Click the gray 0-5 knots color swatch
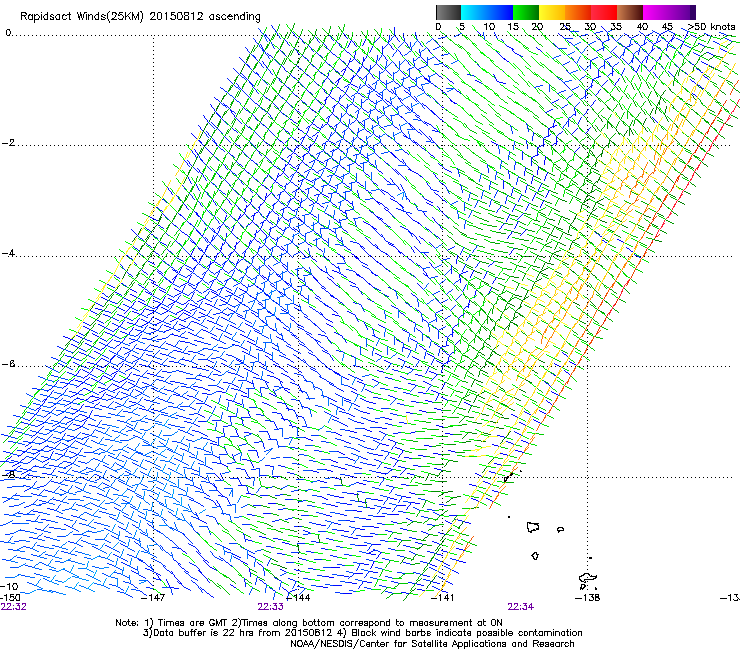 [448, 12]
